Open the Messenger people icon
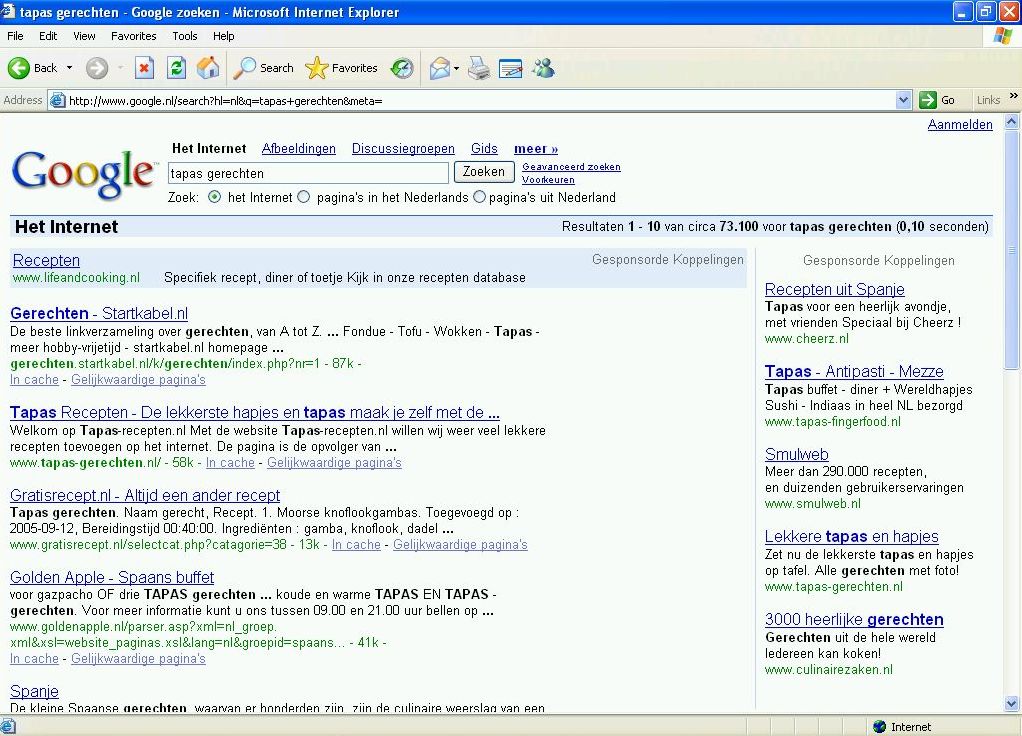Image resolution: width=1022 pixels, height=736 pixels. (x=543, y=68)
